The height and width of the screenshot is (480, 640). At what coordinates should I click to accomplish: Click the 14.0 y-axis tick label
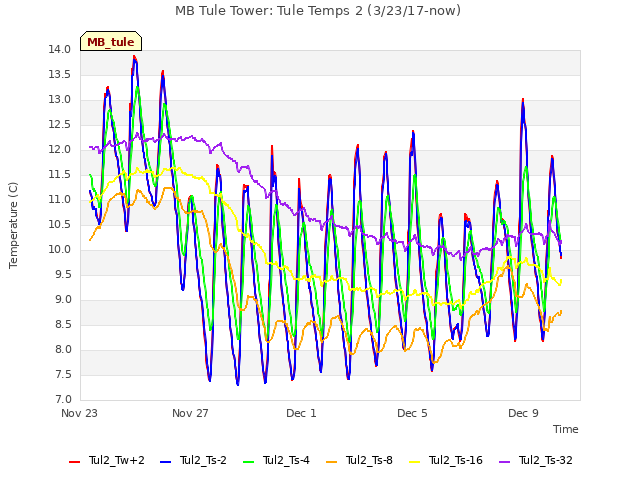60,49
